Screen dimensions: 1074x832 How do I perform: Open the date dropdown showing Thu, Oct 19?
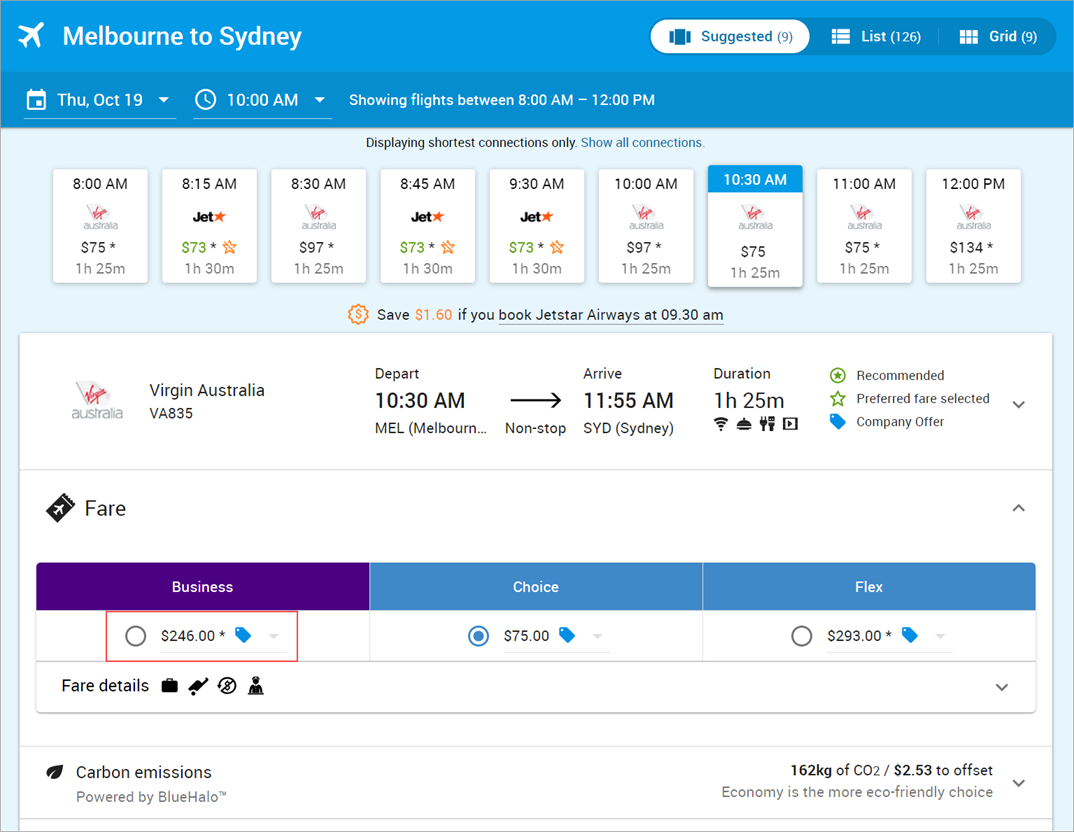click(x=100, y=100)
